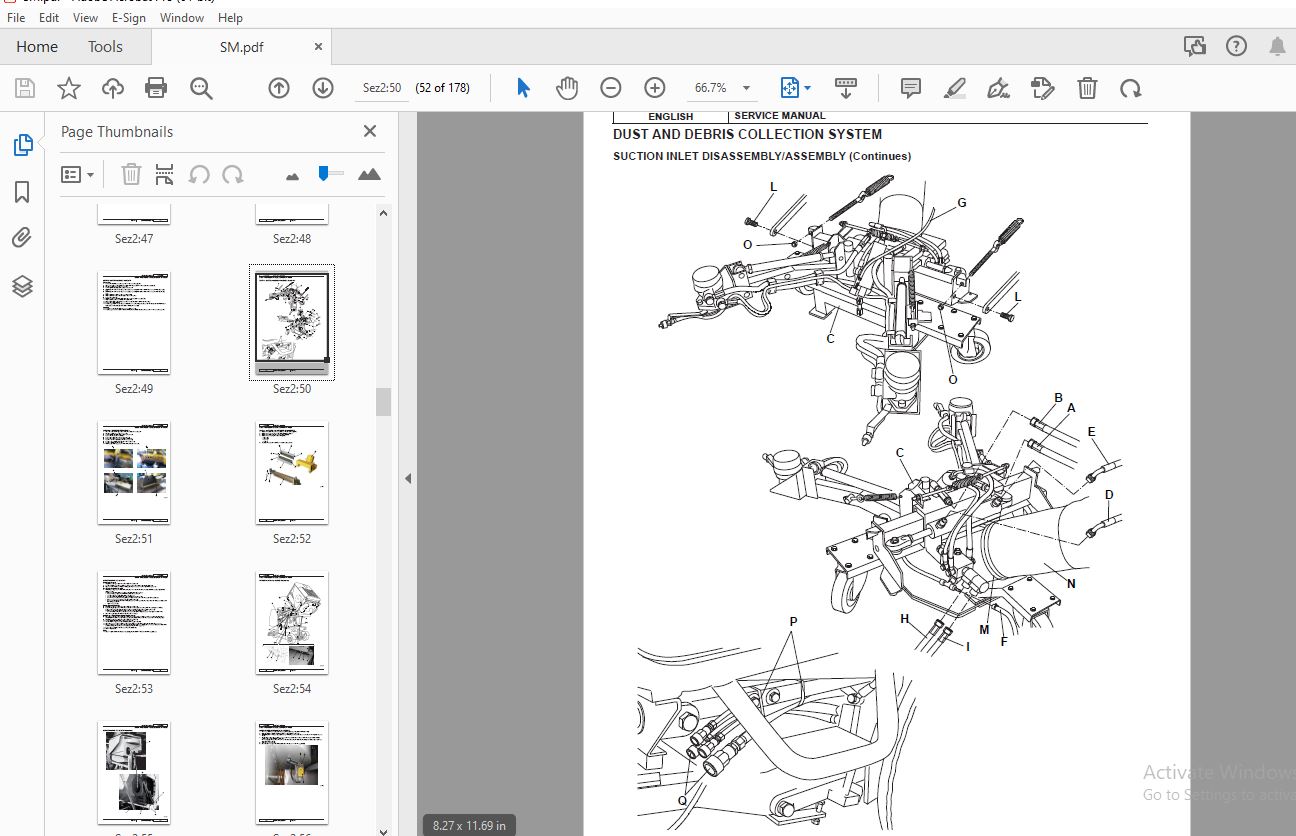1296x836 pixels.
Task: Choose the Selection arrow tool
Action: click(523, 88)
